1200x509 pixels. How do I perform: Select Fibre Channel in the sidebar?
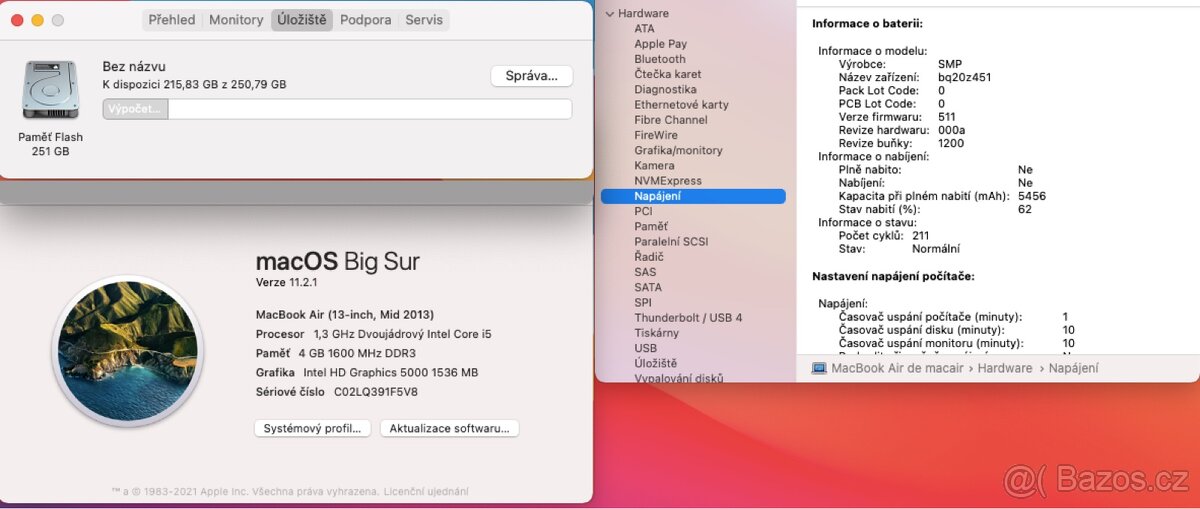(x=670, y=120)
